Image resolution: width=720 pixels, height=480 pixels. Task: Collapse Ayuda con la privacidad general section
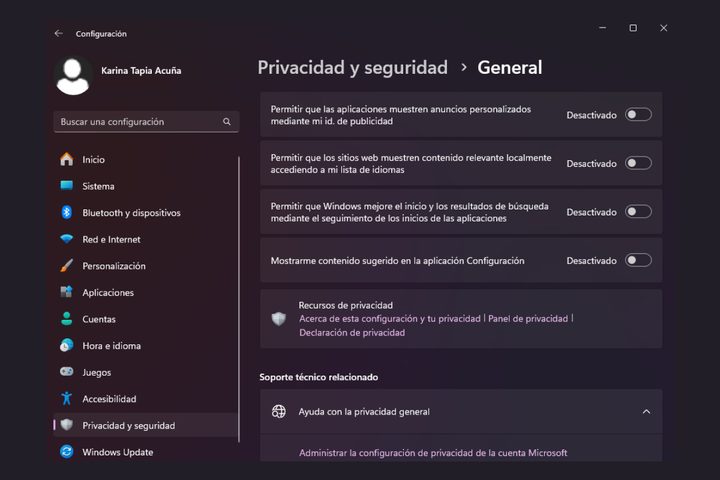(x=646, y=412)
